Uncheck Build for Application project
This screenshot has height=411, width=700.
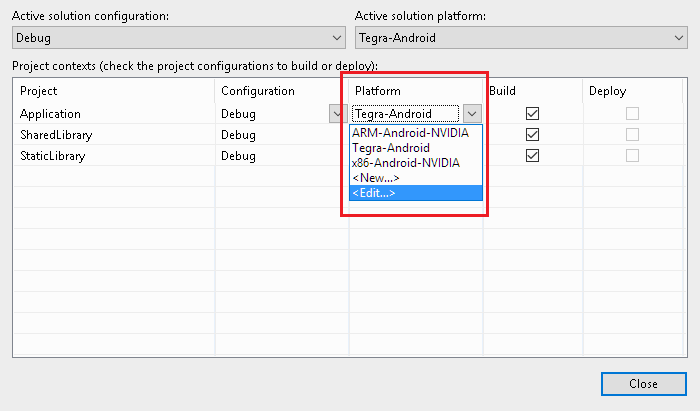tap(532, 113)
